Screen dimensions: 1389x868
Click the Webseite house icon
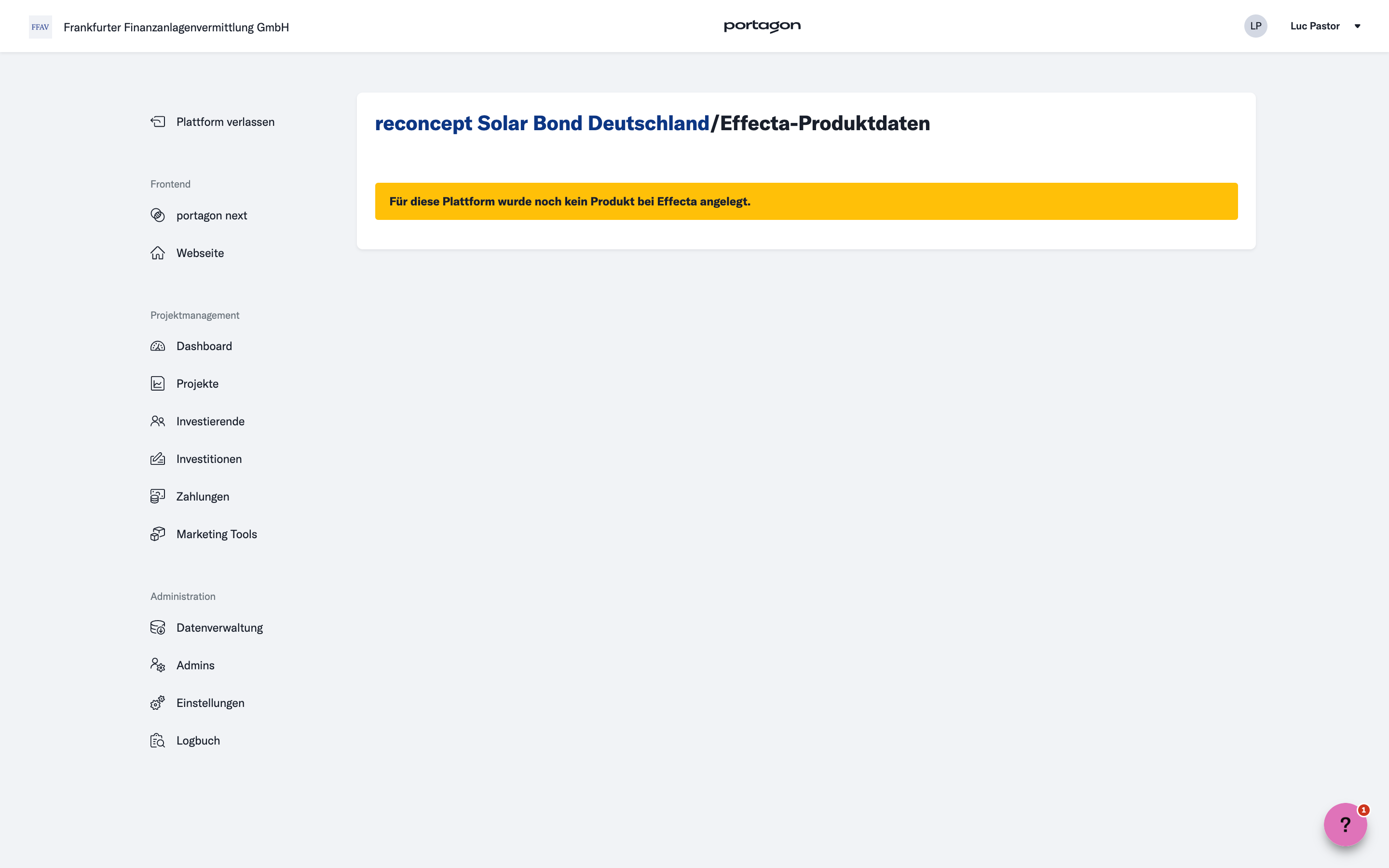point(158,253)
